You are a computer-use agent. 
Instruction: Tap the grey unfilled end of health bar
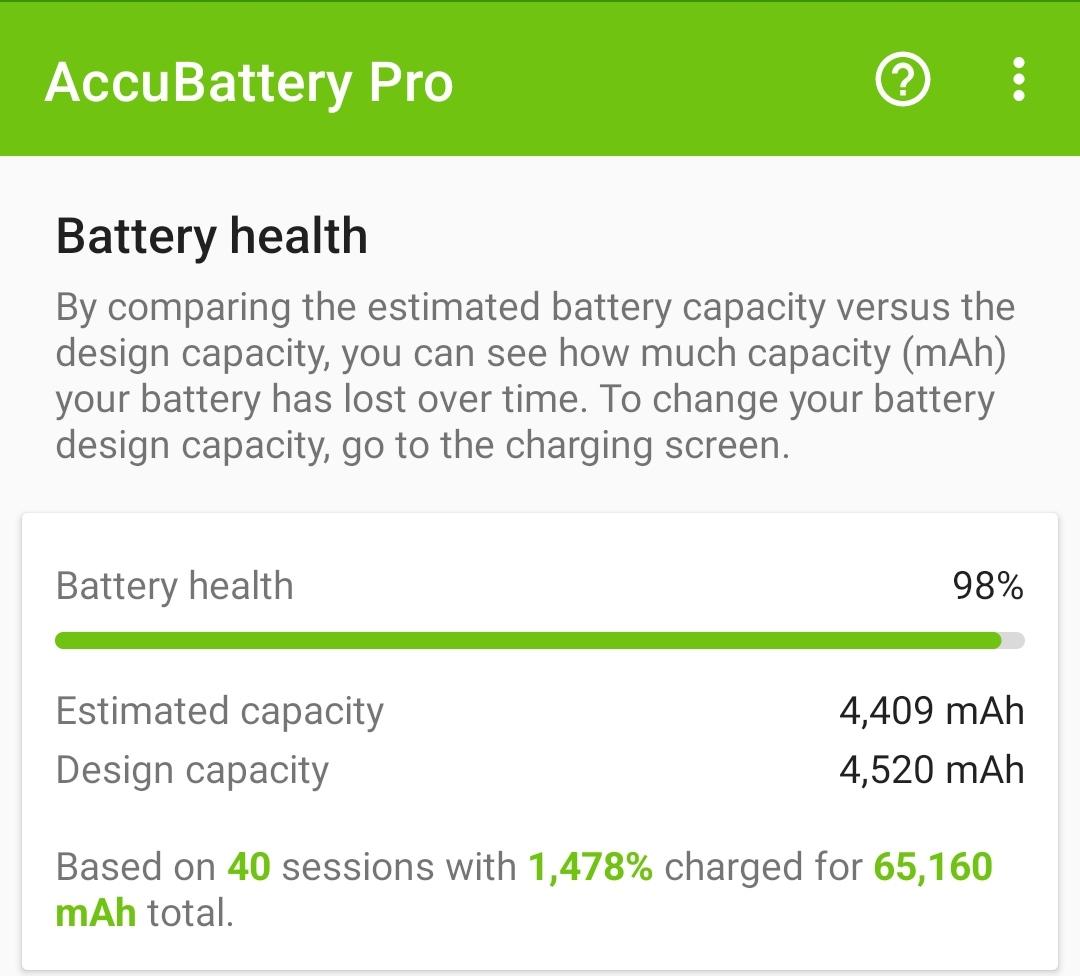pyautogui.click(x=1013, y=641)
